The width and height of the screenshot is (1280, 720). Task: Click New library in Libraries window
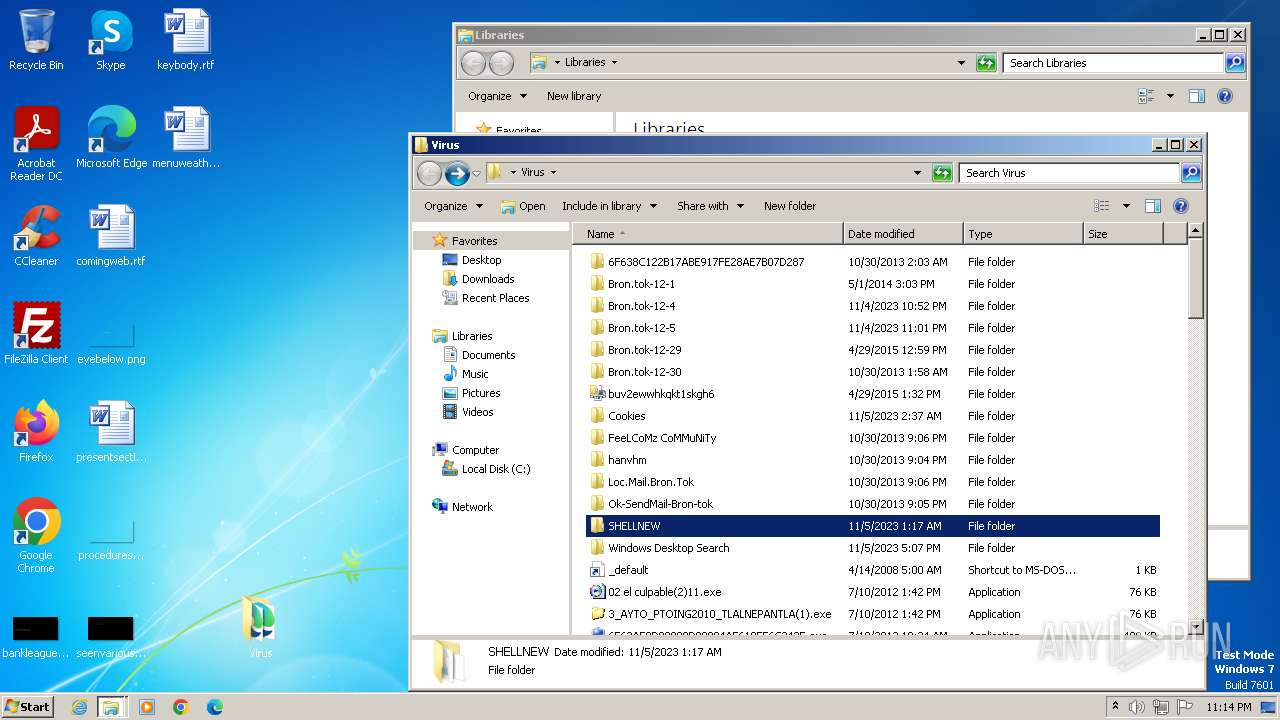[x=574, y=96]
